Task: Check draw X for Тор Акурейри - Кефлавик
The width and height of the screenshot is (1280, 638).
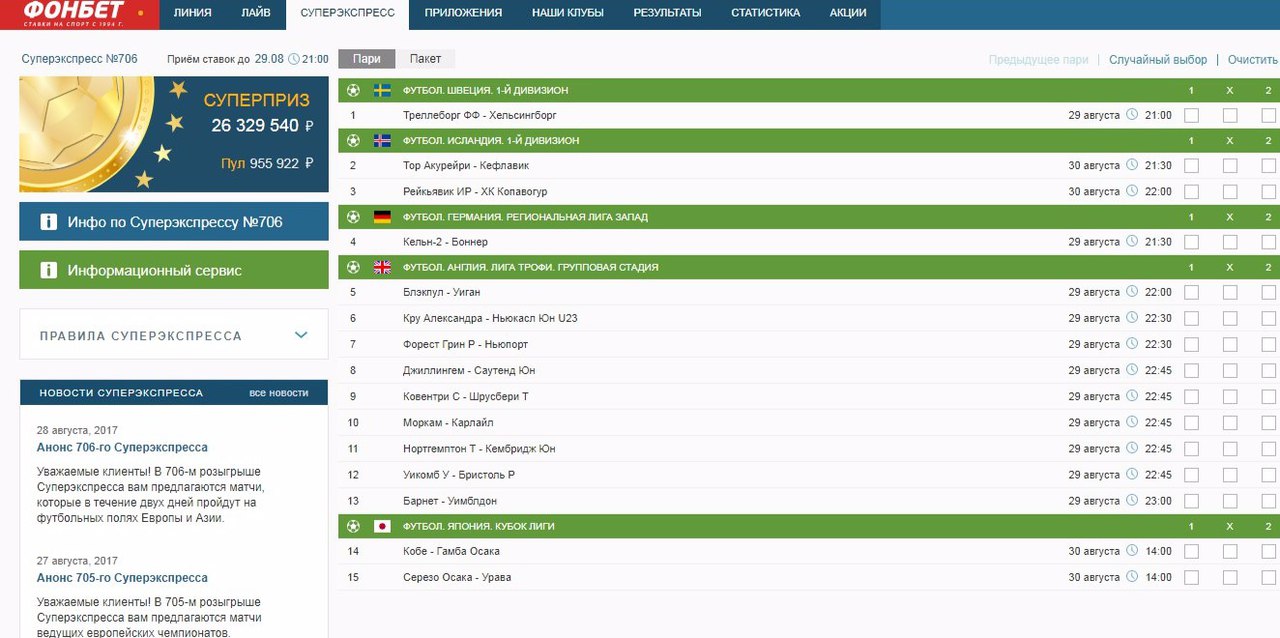Action: [1230, 165]
